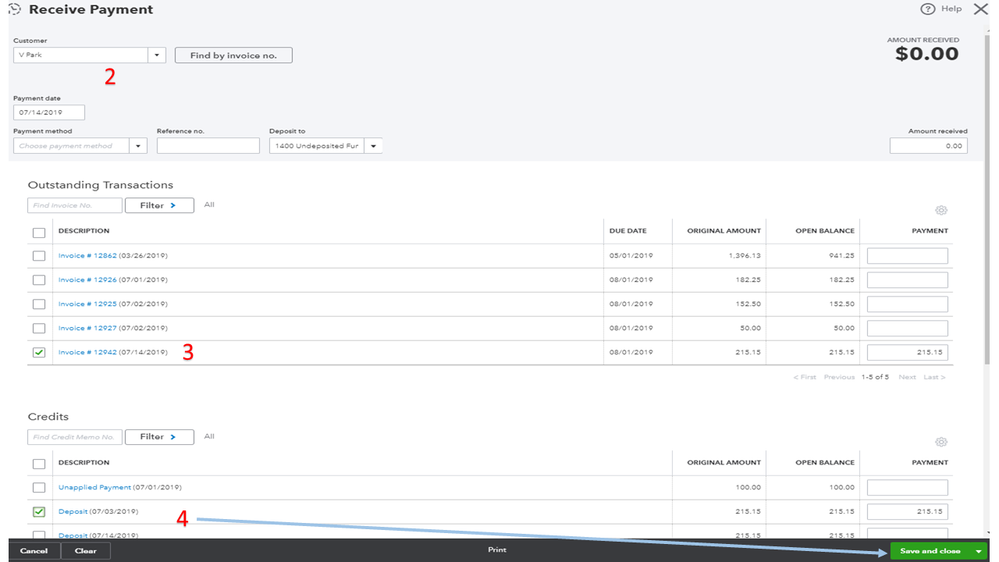Expand the Customer dropdown arrow
The height and width of the screenshot is (562, 999).
(x=157, y=55)
